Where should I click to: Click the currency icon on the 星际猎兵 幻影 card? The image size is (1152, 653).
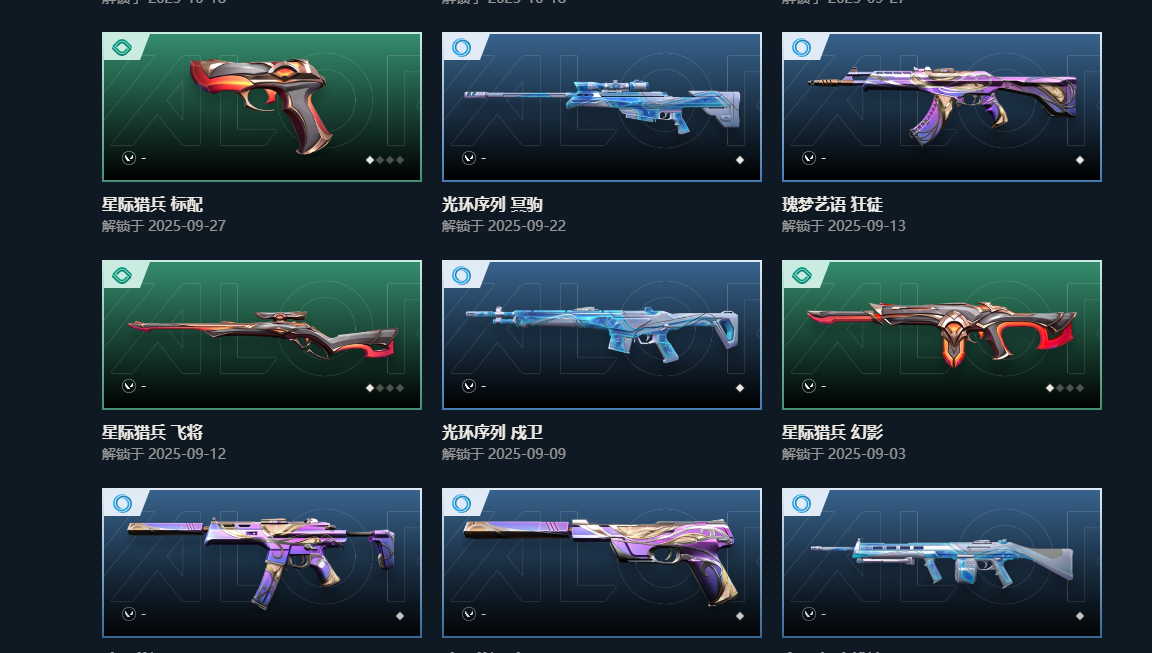pyautogui.click(x=809, y=386)
